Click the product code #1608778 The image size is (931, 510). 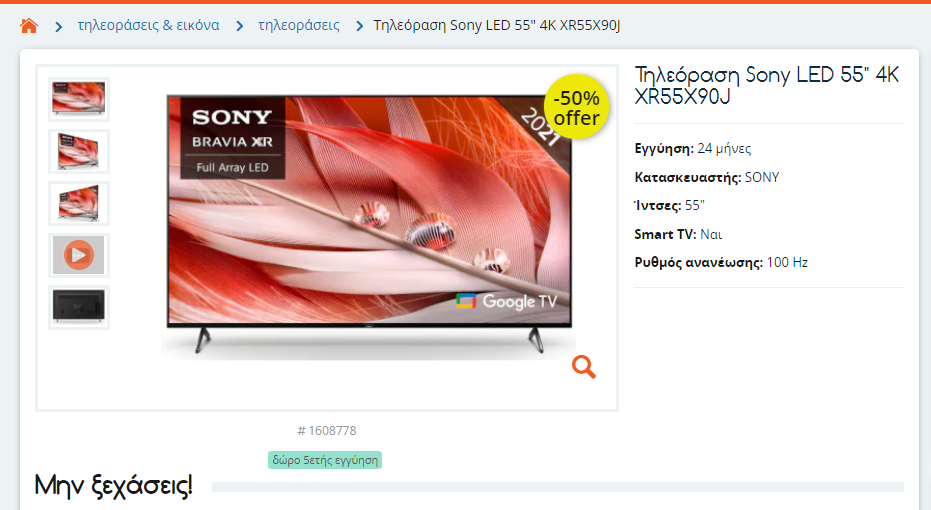coord(327,430)
